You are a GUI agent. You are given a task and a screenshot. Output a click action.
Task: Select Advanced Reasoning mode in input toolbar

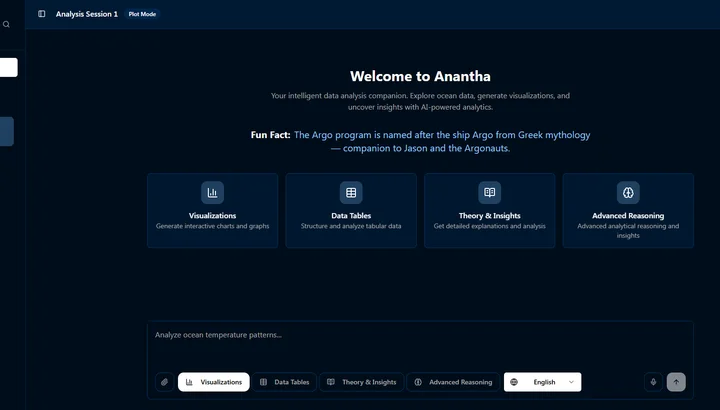453,382
